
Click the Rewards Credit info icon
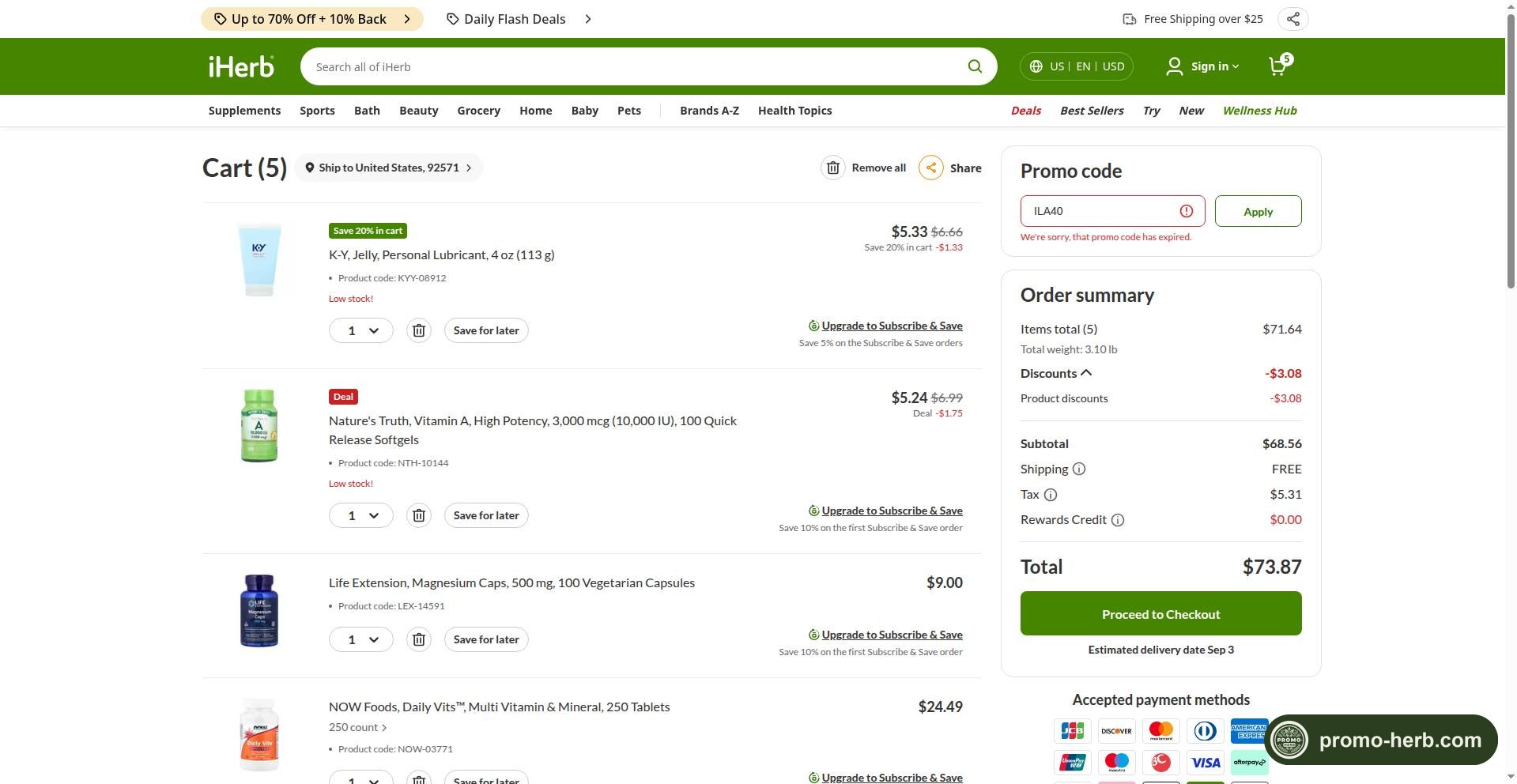(1117, 520)
